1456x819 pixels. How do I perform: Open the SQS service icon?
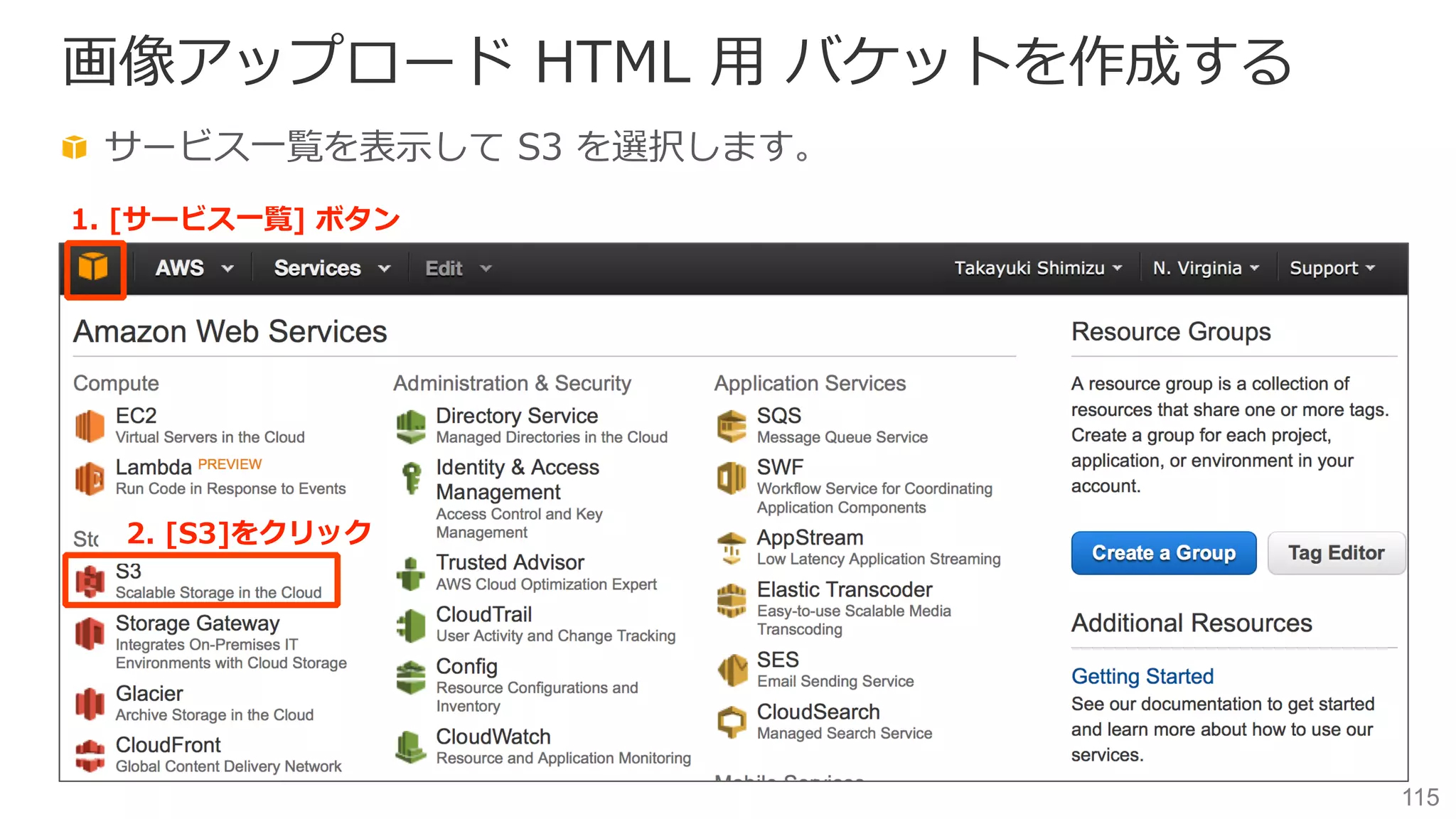[x=732, y=427]
